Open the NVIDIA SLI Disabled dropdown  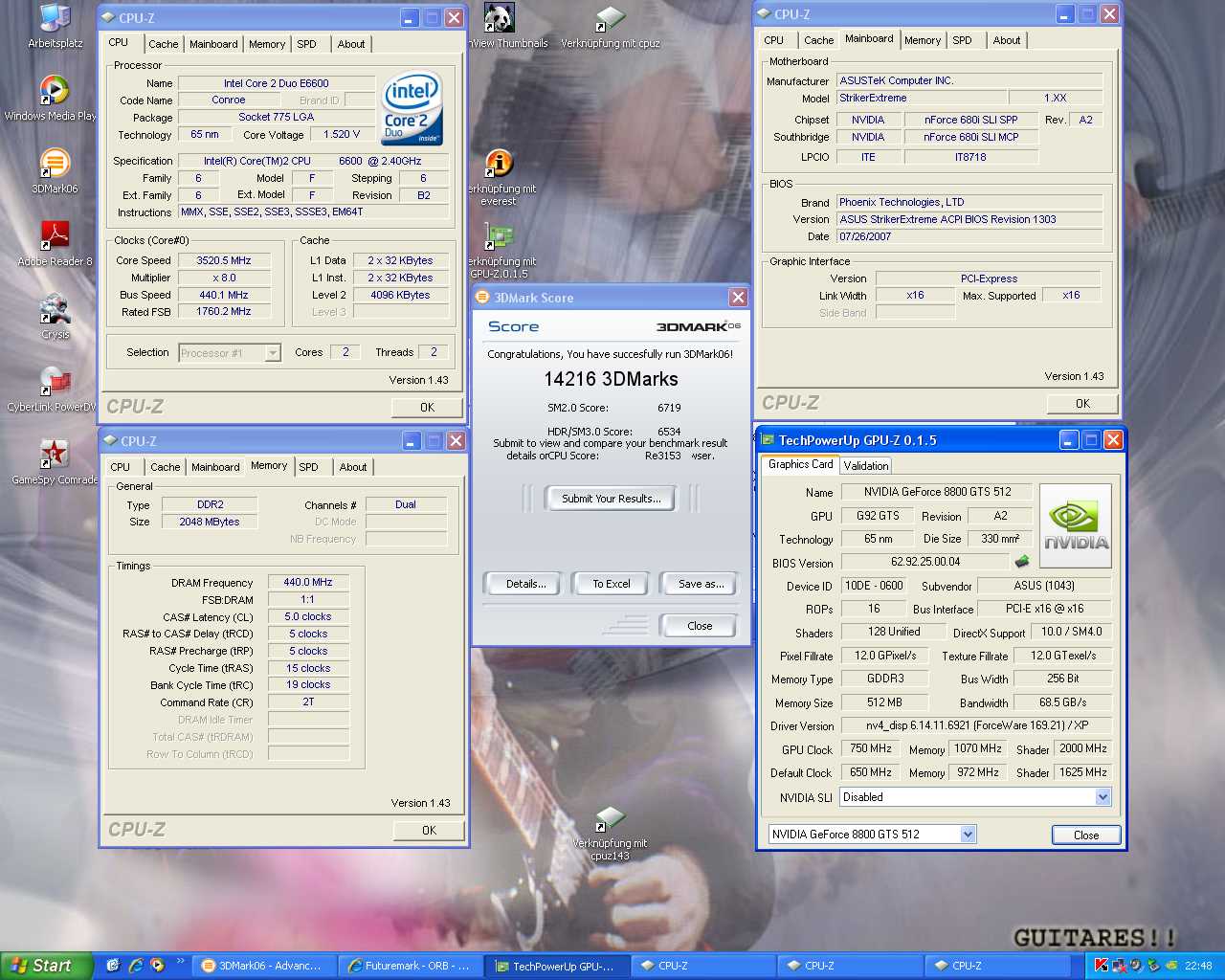(x=975, y=797)
